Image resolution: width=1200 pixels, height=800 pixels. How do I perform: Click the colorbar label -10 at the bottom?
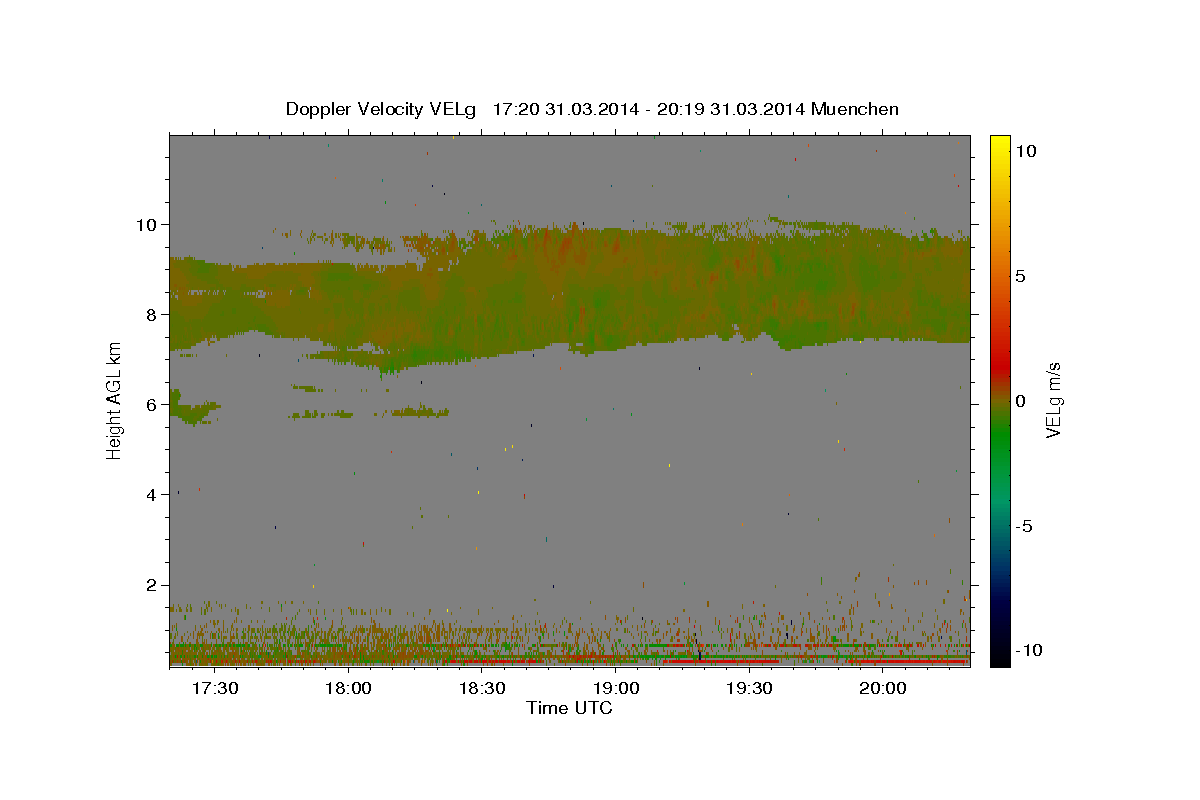1027,650
